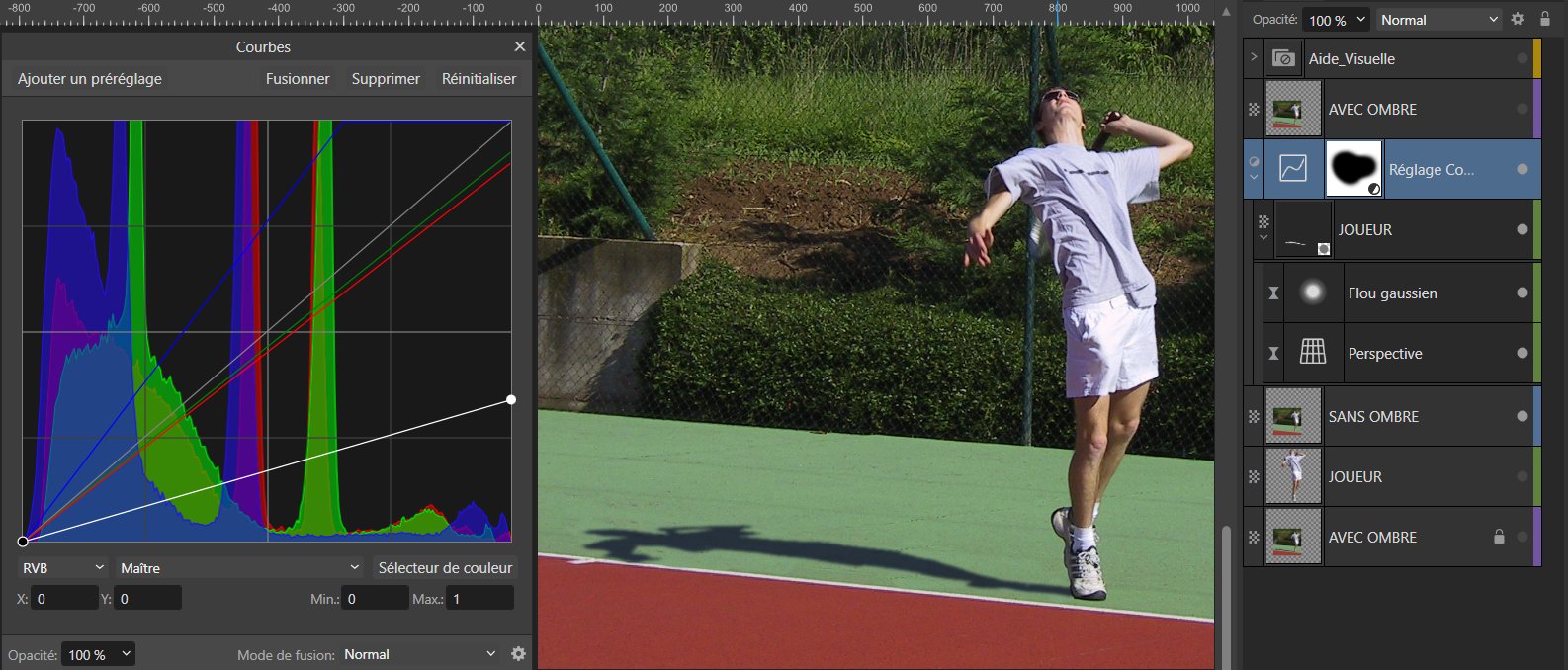1568x670 pixels.
Task: Click the Min. value field
Action: click(375, 598)
